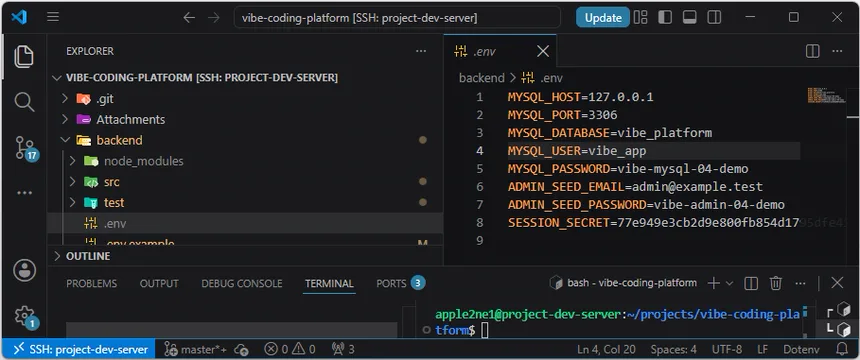Open notifications bell in status bar
The width and height of the screenshot is (860, 360).
(841, 349)
